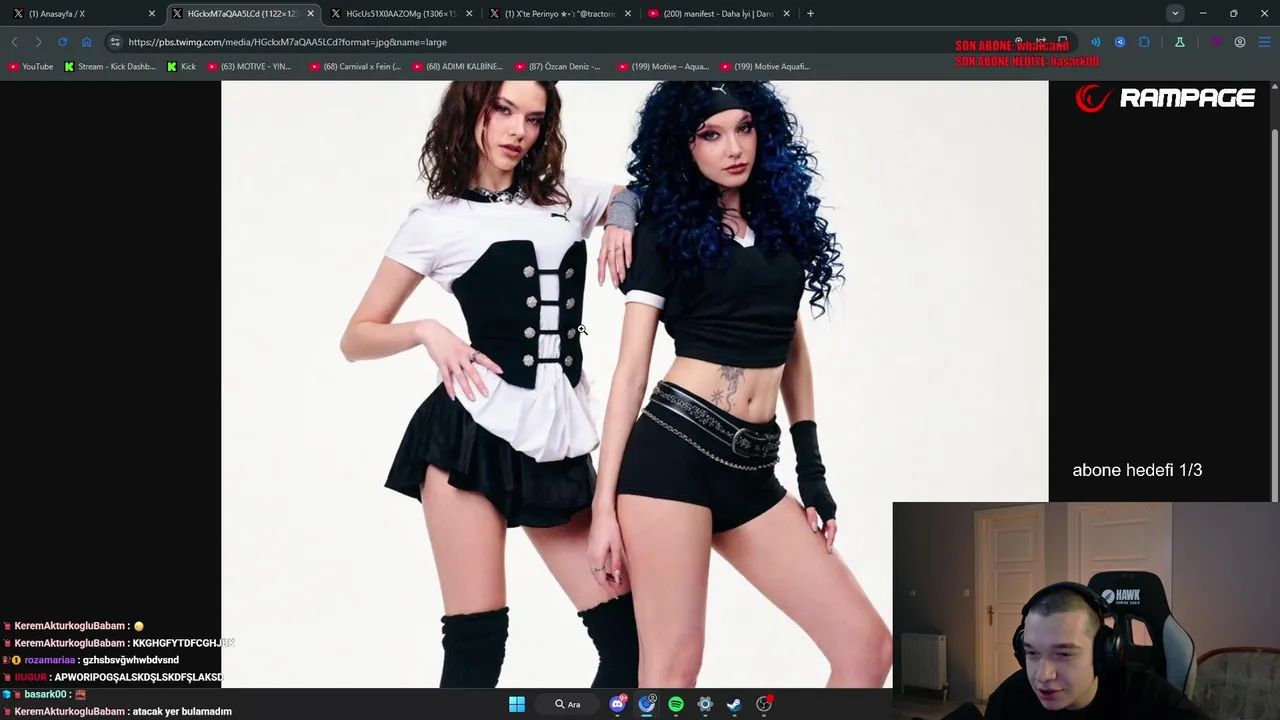Open Spotify from the taskbar
The image size is (1280, 720).
point(676,704)
